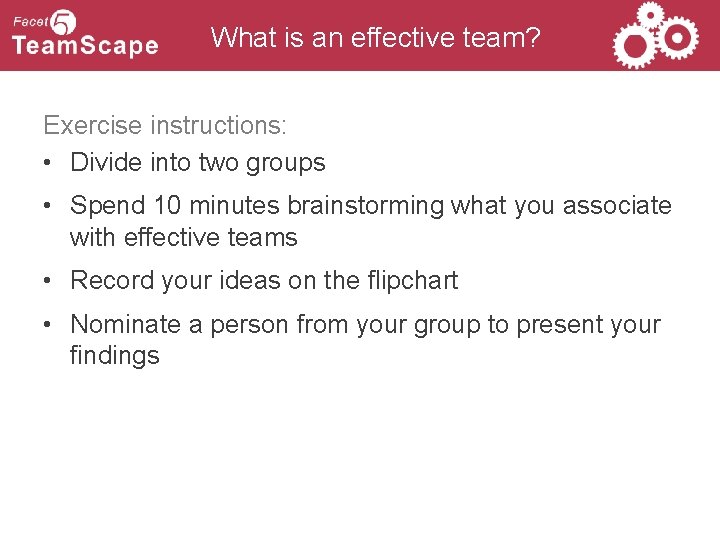Click the Facet5 circled number five logo

(x=64, y=21)
